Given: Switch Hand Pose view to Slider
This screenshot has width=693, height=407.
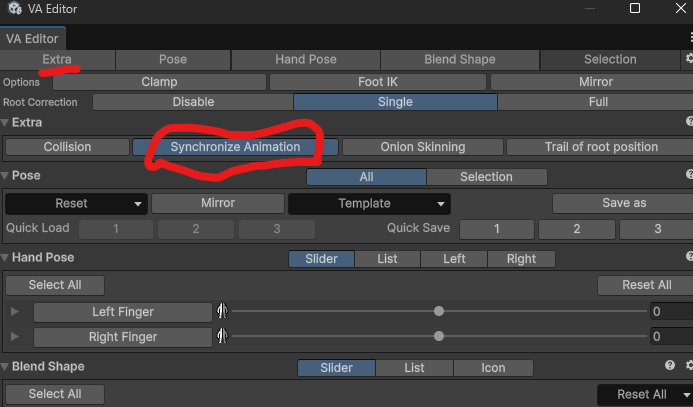Looking at the screenshot, I should point(321,259).
